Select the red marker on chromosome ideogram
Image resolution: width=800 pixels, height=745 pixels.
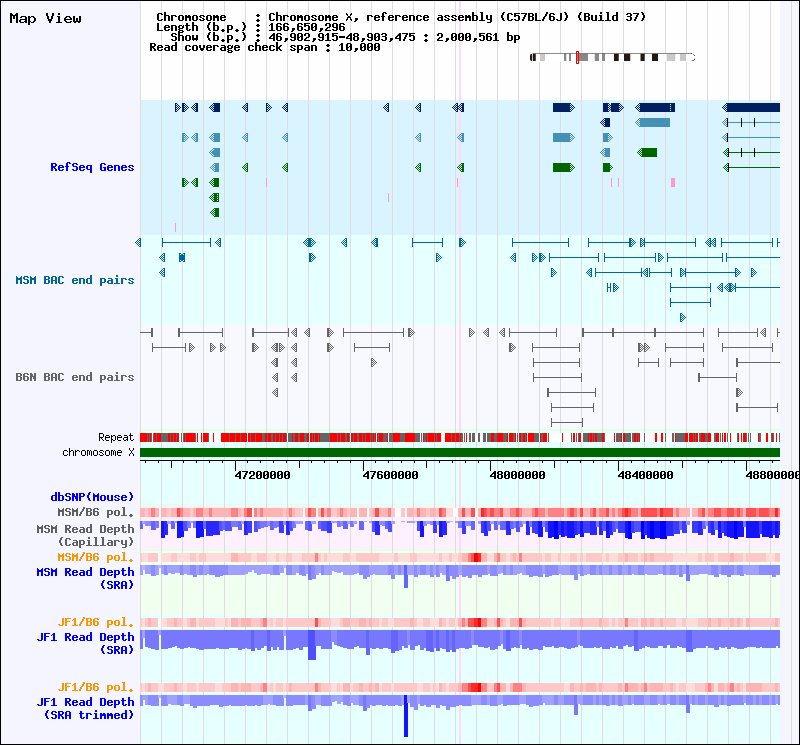577,57
